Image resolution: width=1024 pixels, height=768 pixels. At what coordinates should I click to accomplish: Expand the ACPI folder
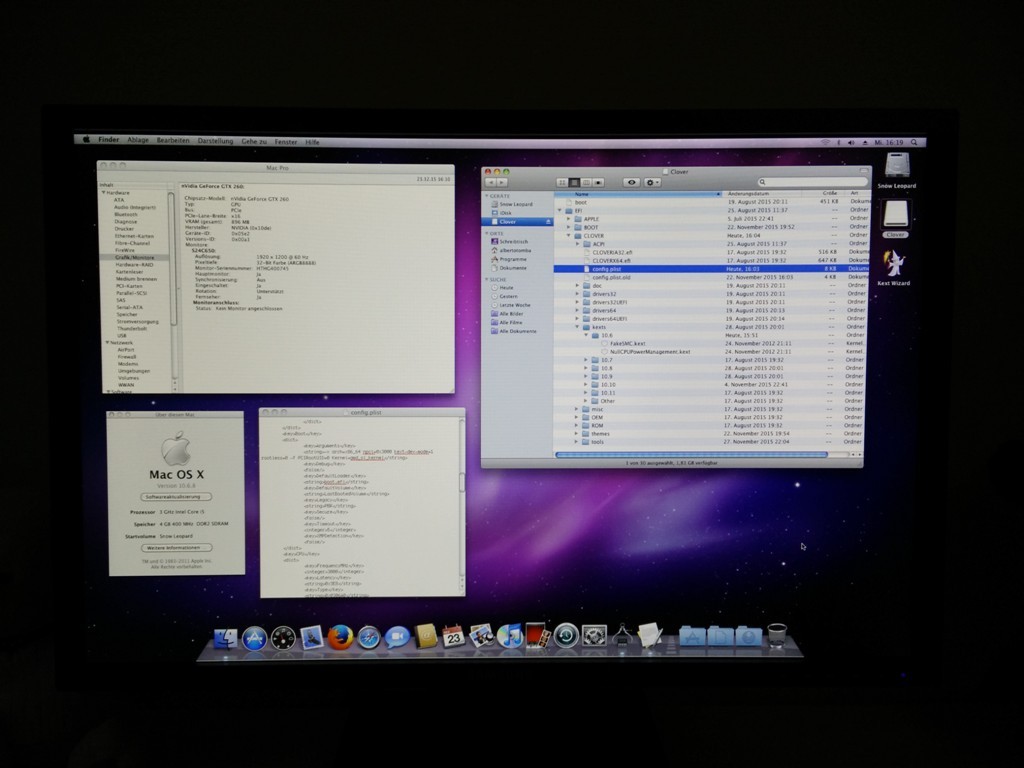pyautogui.click(x=577, y=244)
